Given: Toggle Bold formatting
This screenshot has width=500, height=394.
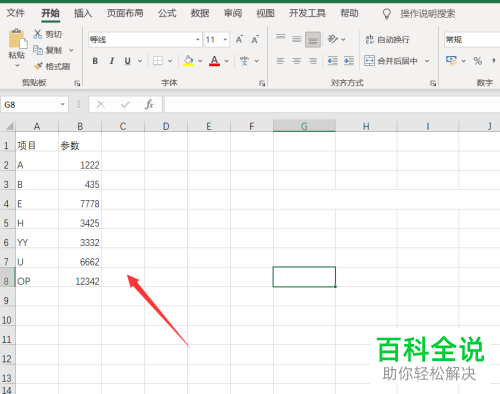Looking at the screenshot, I should pos(95,61).
